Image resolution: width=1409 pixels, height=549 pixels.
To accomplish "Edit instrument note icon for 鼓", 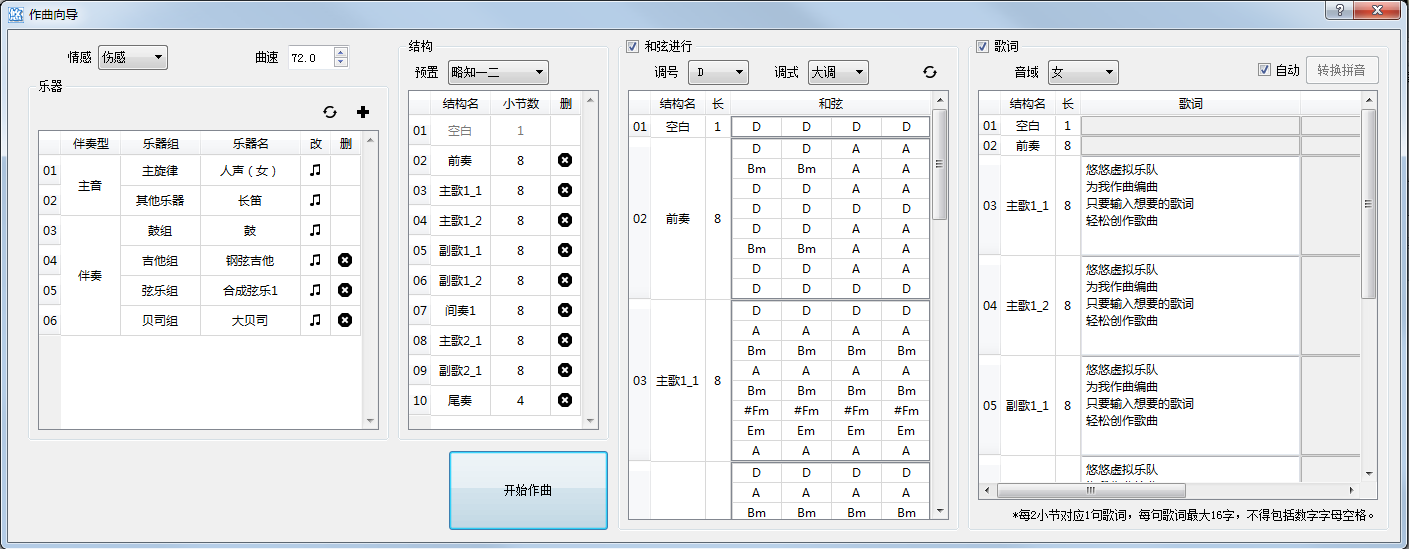I will [x=315, y=230].
